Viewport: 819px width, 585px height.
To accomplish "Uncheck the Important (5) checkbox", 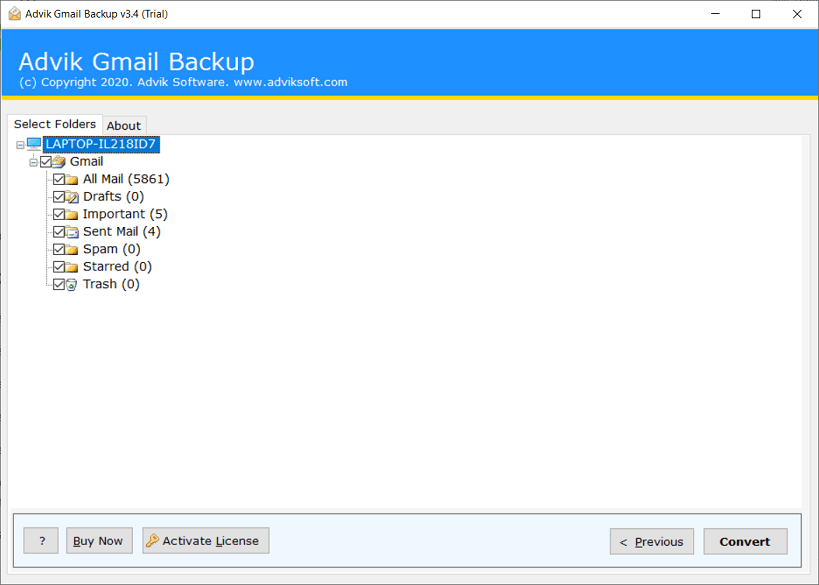I will [x=58, y=215].
